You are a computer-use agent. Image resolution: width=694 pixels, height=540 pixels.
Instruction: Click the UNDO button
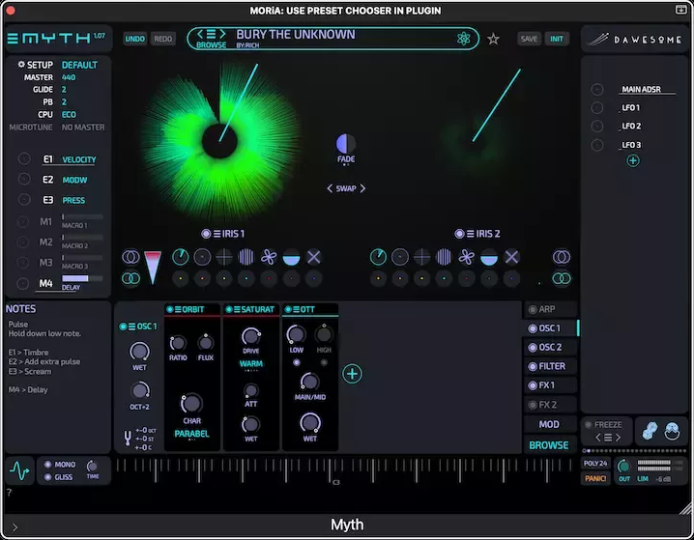[x=135, y=39]
